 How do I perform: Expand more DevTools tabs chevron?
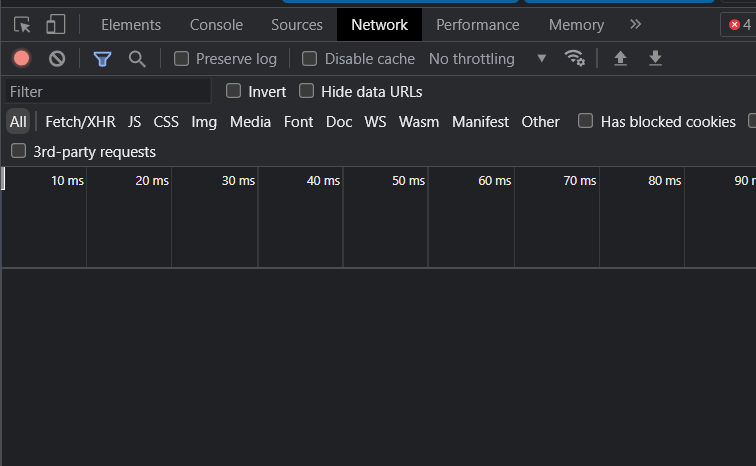click(x=635, y=24)
